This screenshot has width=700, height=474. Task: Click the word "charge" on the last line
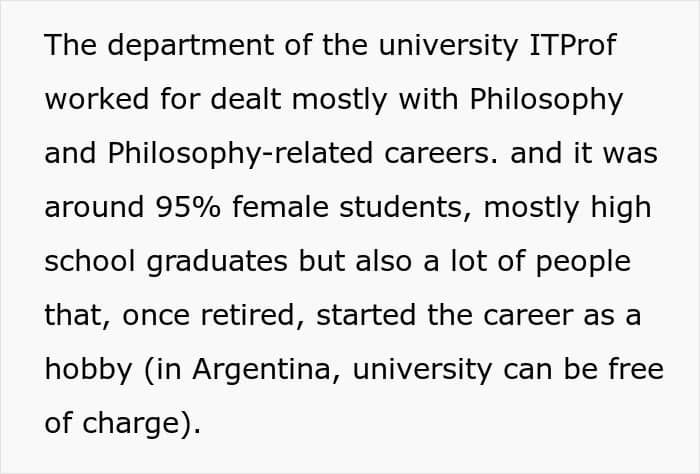131,425
